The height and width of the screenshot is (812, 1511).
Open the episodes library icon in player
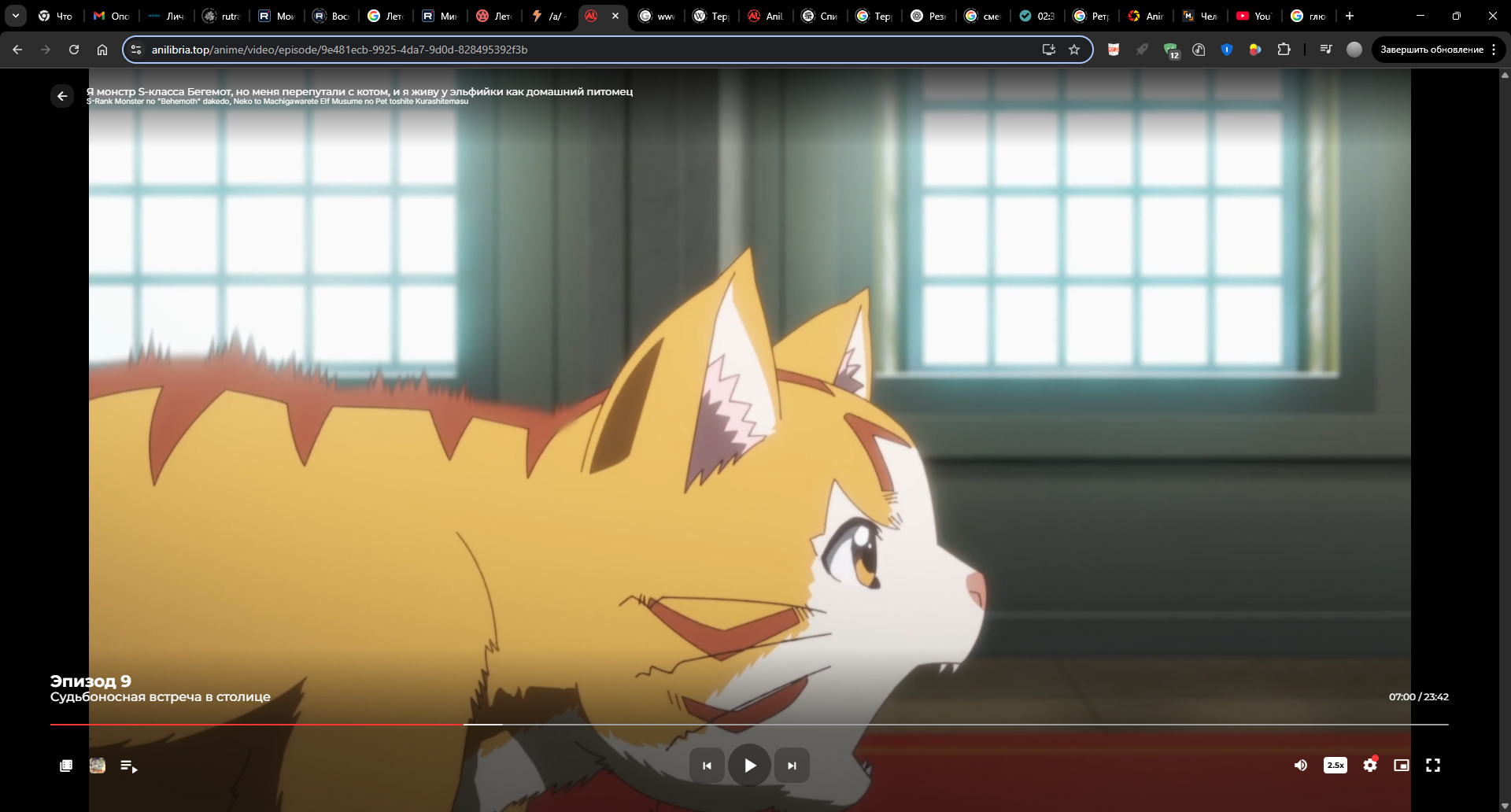point(66,766)
